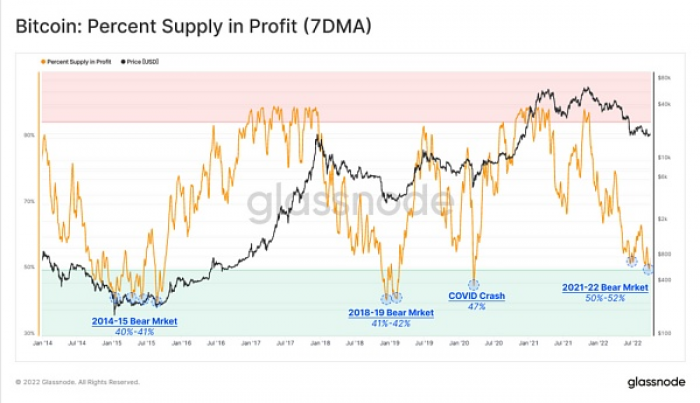
Task: Select the COVID Crash label
Action: click(477, 295)
